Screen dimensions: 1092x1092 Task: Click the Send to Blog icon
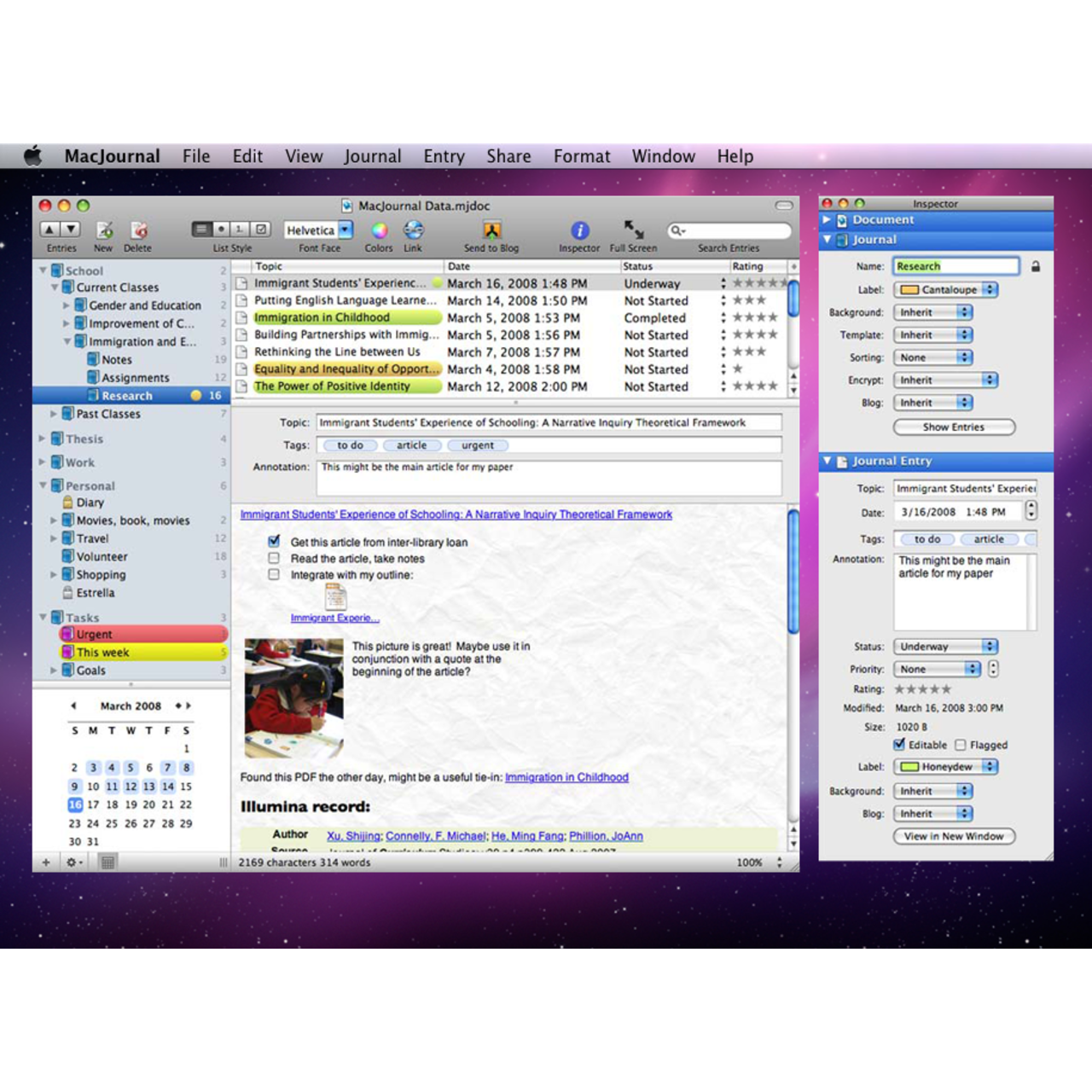pos(491,230)
